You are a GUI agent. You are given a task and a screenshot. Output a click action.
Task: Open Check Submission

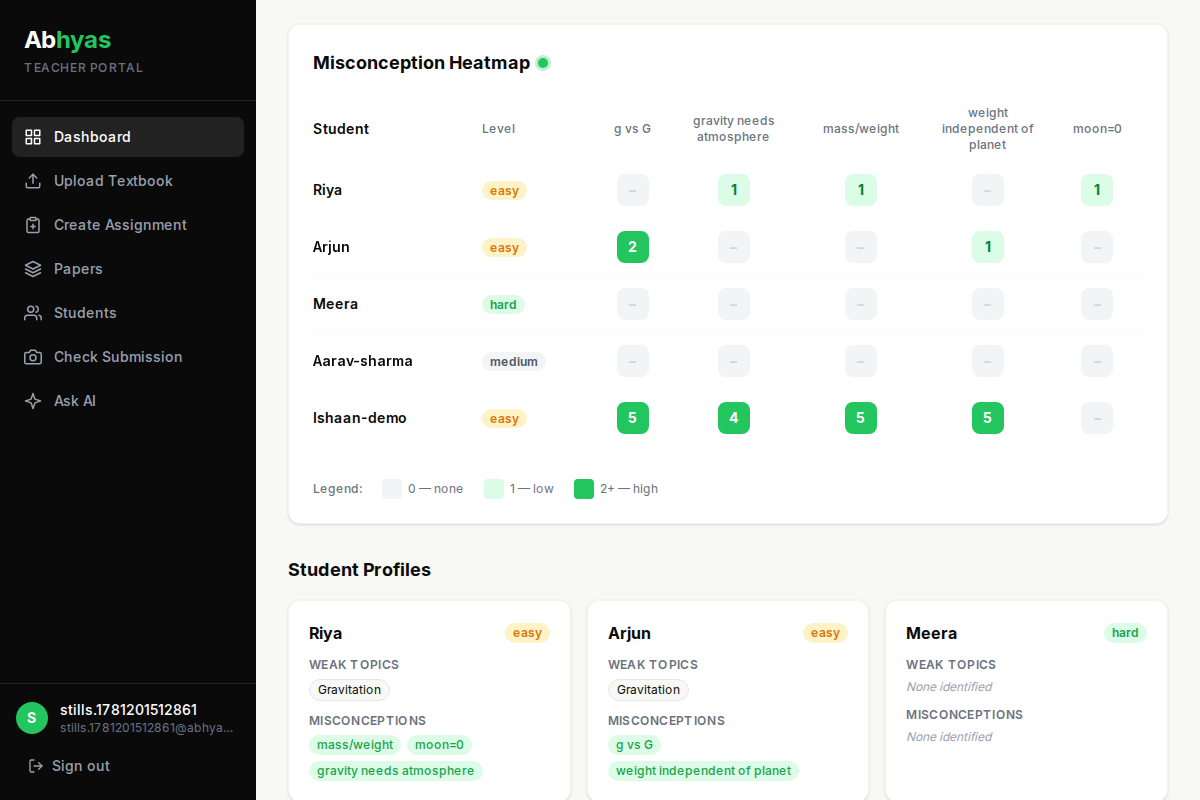128,357
